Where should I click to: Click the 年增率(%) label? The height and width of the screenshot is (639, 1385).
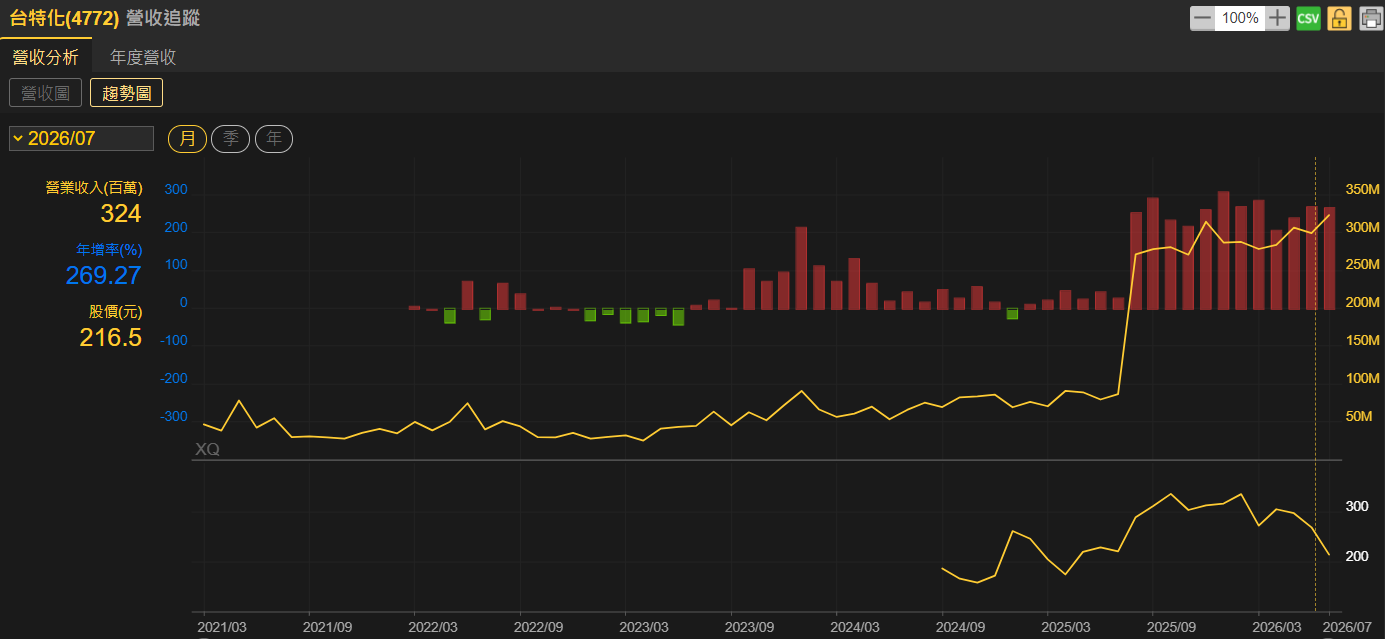(110, 249)
